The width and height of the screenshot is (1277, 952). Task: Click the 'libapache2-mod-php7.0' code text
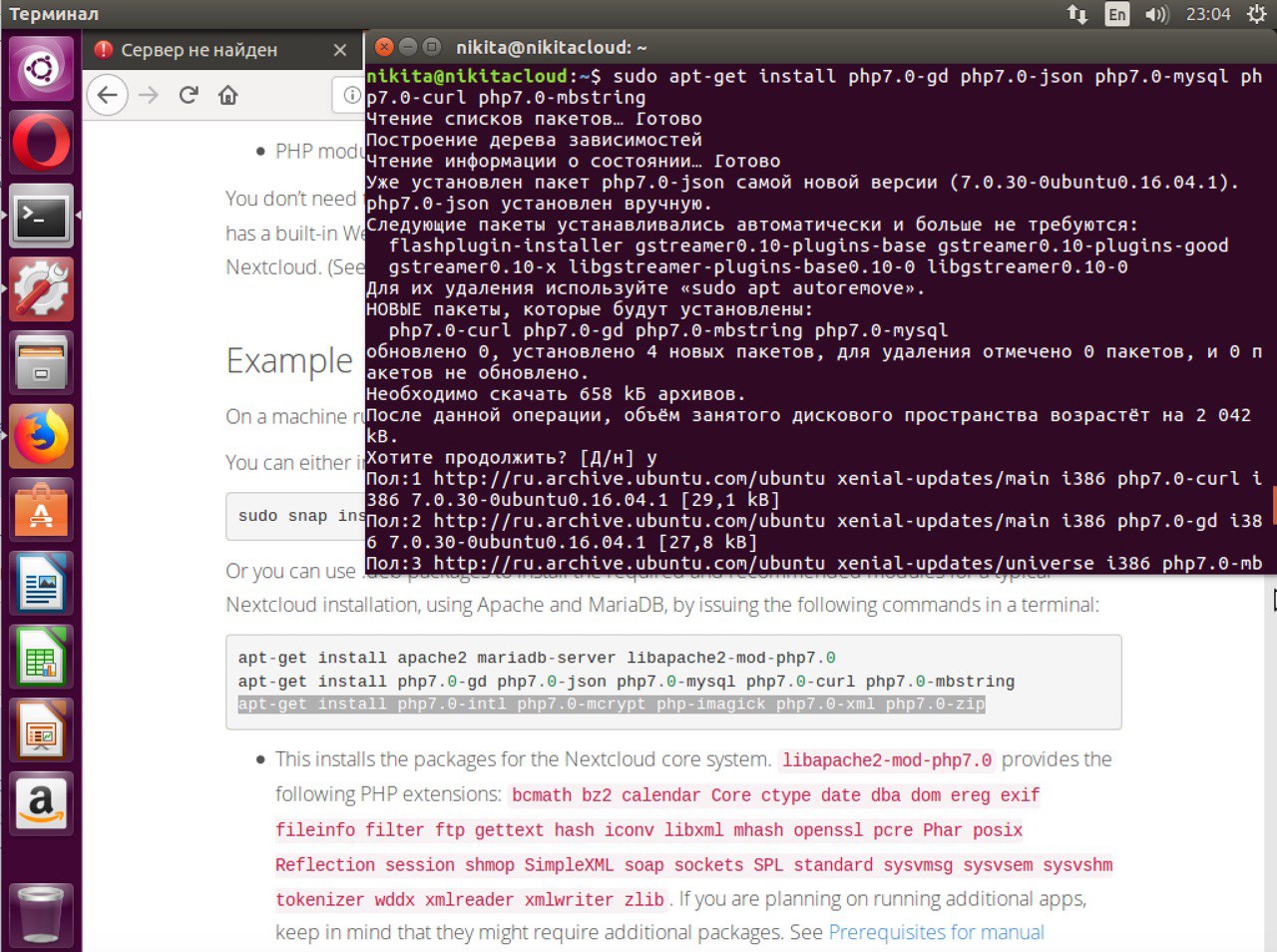coord(887,760)
